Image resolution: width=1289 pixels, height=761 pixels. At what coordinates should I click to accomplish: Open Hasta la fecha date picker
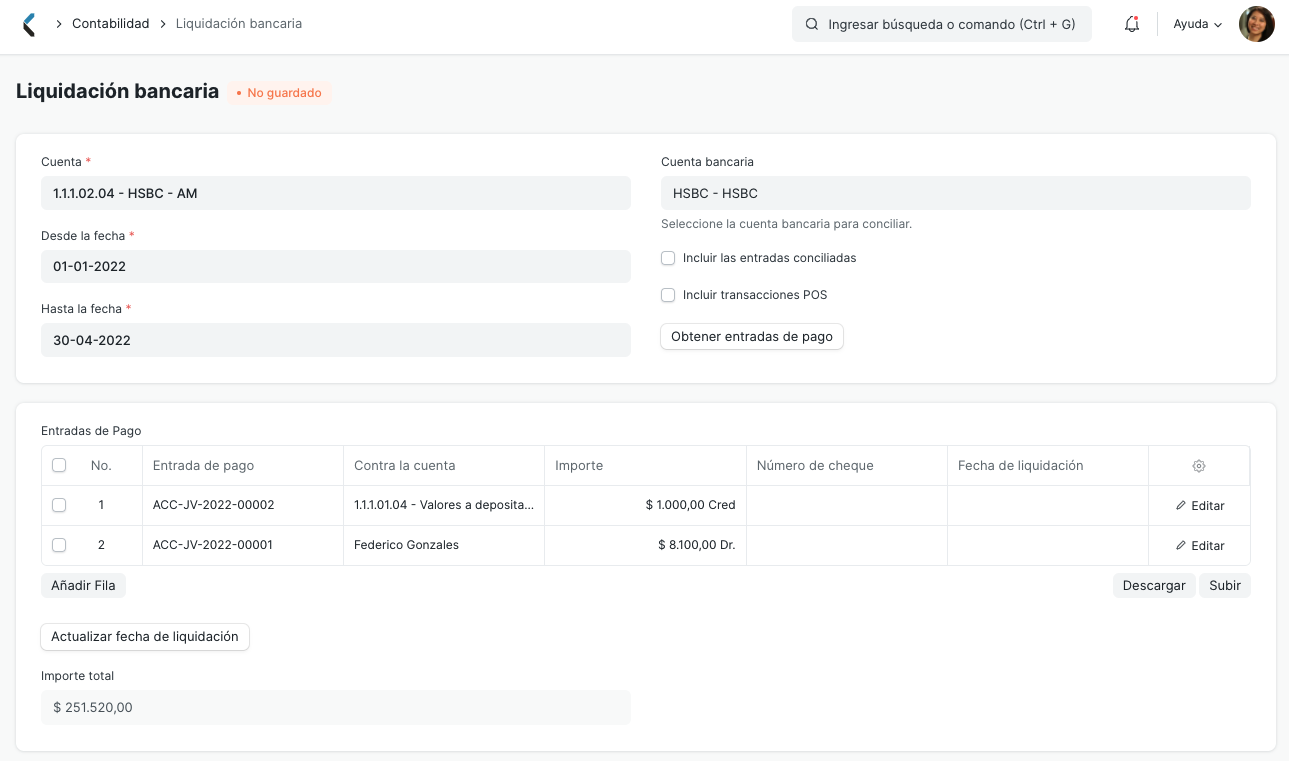tap(336, 340)
